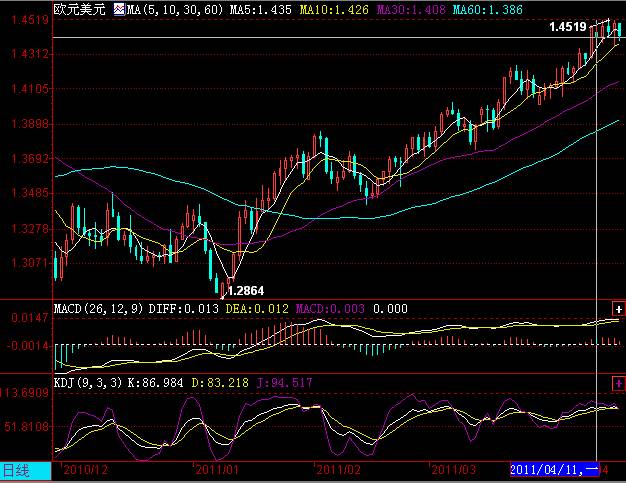
Task: Click the 2011/01 date axis marker
Action: (x=218, y=470)
